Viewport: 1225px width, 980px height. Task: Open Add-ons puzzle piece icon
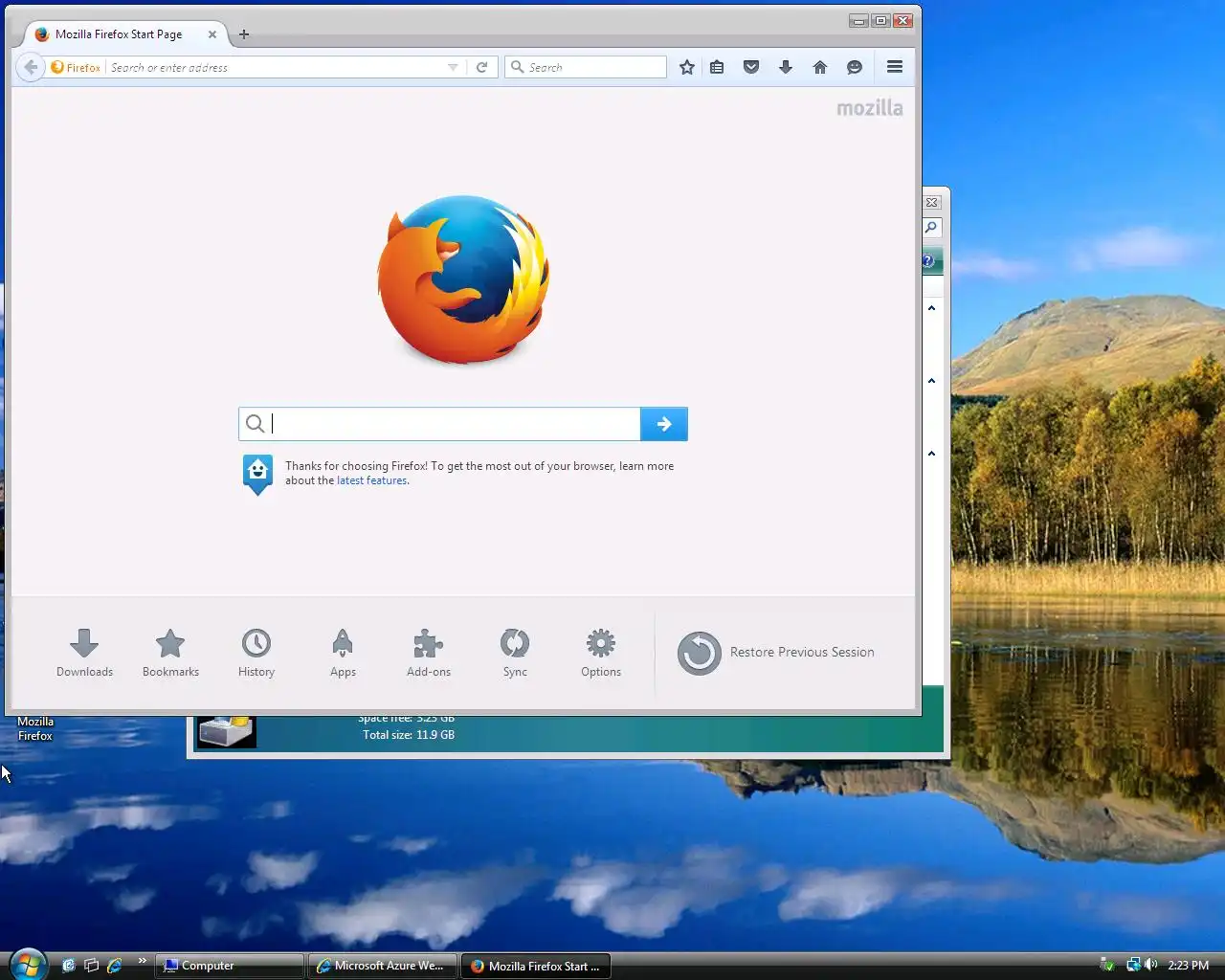pos(429,654)
